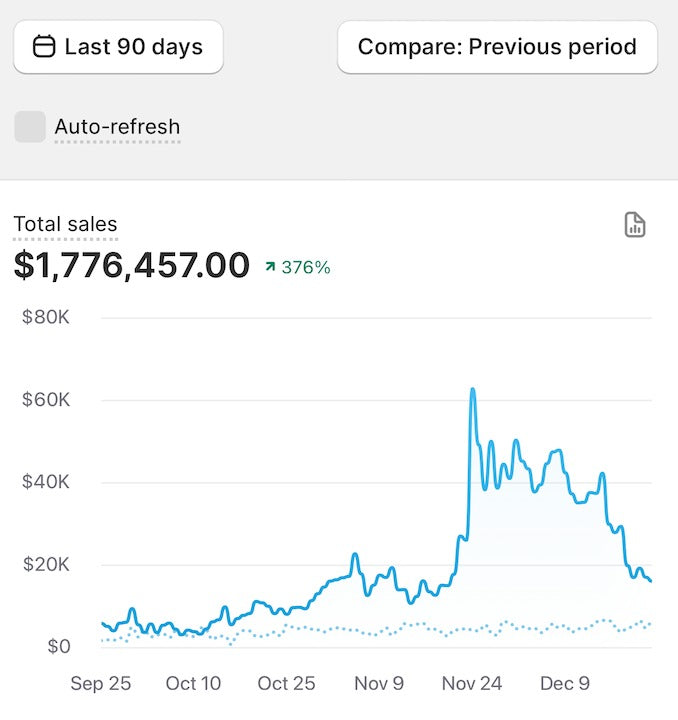Open Compare: Previous period selector

pyautogui.click(x=497, y=47)
